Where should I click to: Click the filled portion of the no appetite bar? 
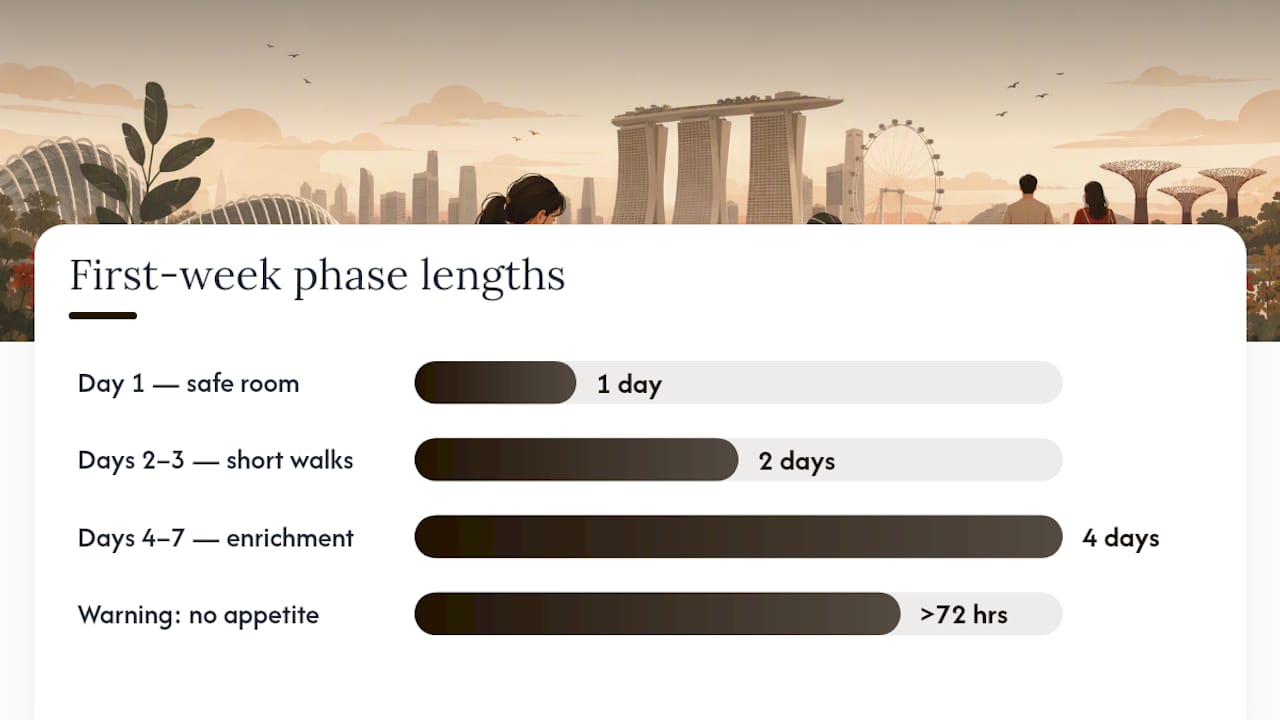pyautogui.click(x=657, y=614)
